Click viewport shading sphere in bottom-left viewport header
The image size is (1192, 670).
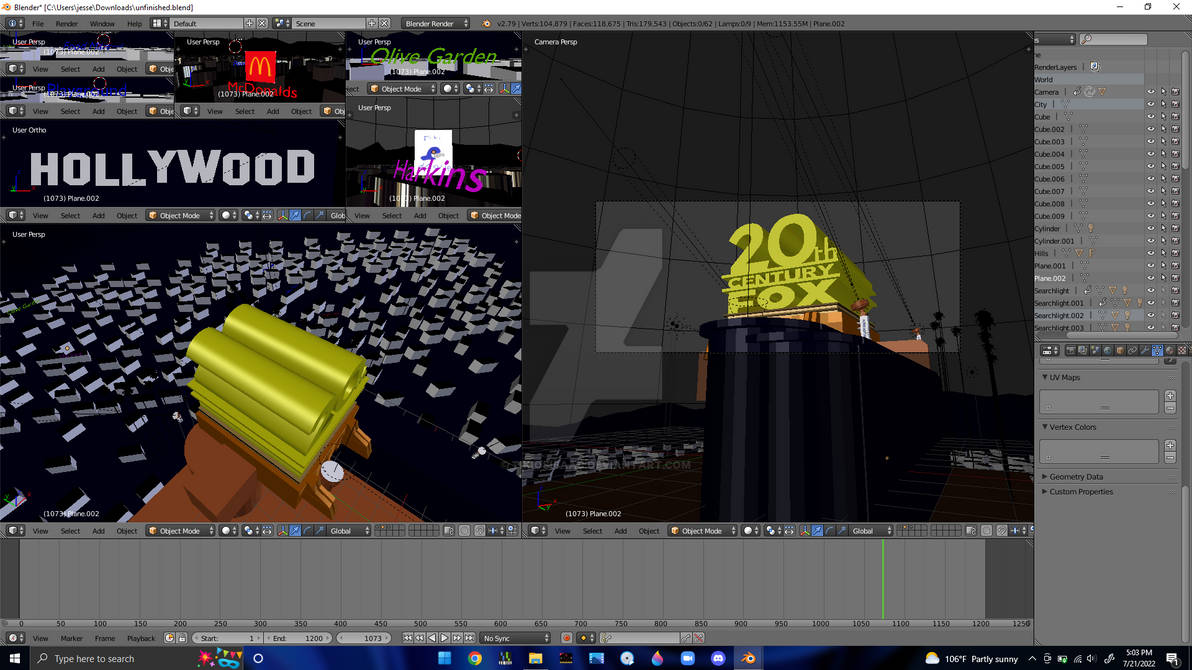coord(227,531)
